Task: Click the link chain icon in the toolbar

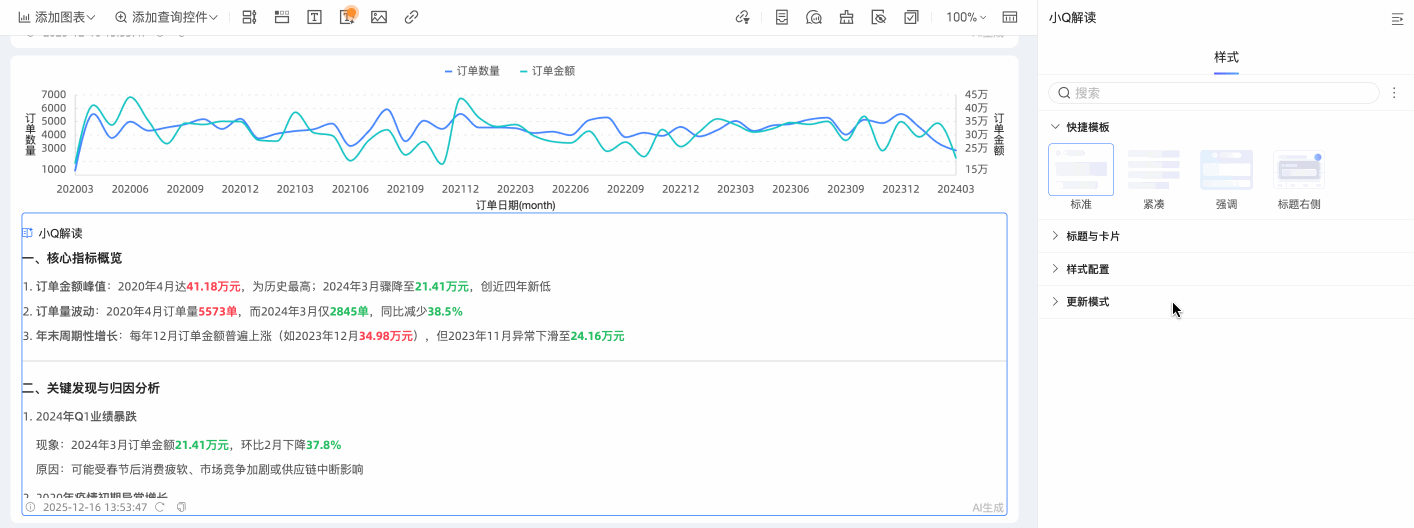Action: pyautogui.click(x=411, y=17)
